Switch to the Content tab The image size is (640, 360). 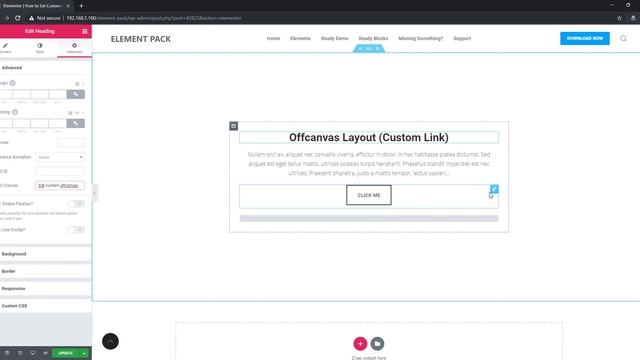coord(6,48)
